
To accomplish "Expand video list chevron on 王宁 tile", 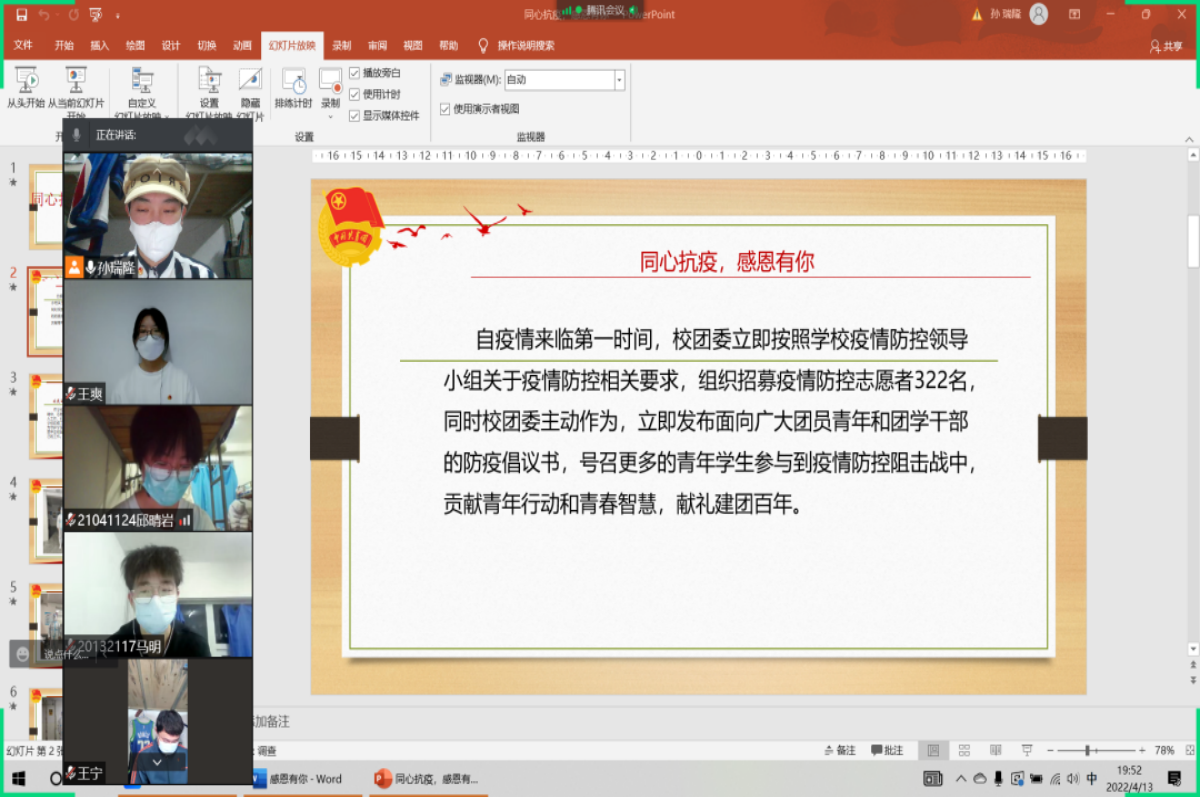I will pyautogui.click(x=157, y=761).
